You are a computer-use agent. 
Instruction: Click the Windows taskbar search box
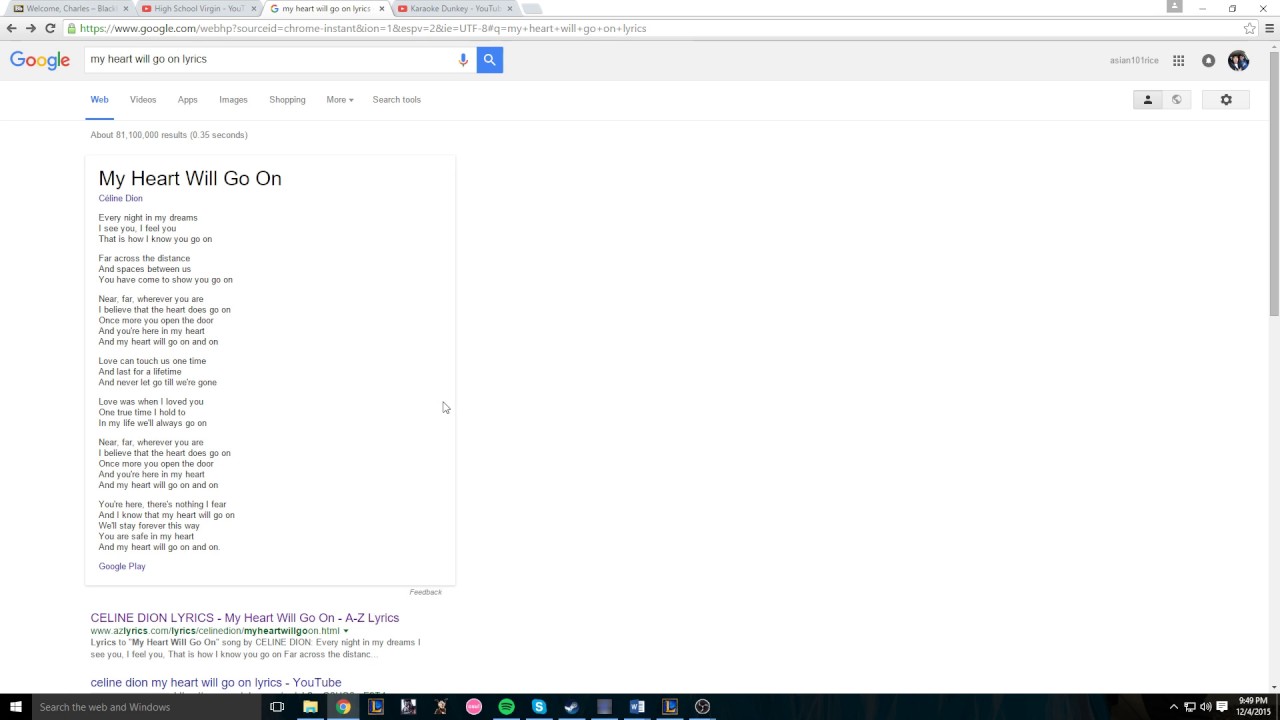click(x=148, y=707)
